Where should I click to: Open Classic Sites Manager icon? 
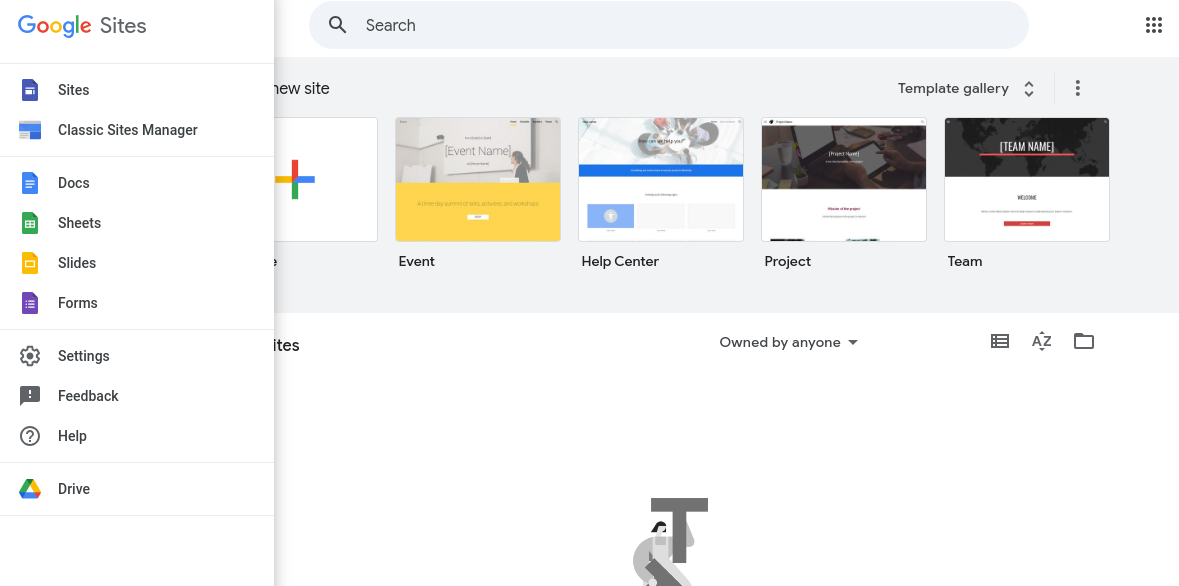(30, 130)
